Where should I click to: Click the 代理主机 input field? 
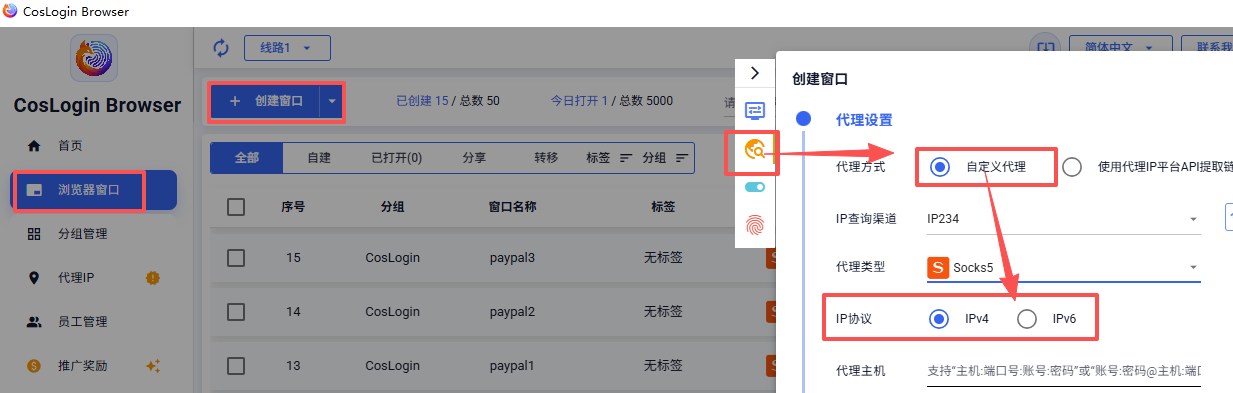point(1064,370)
